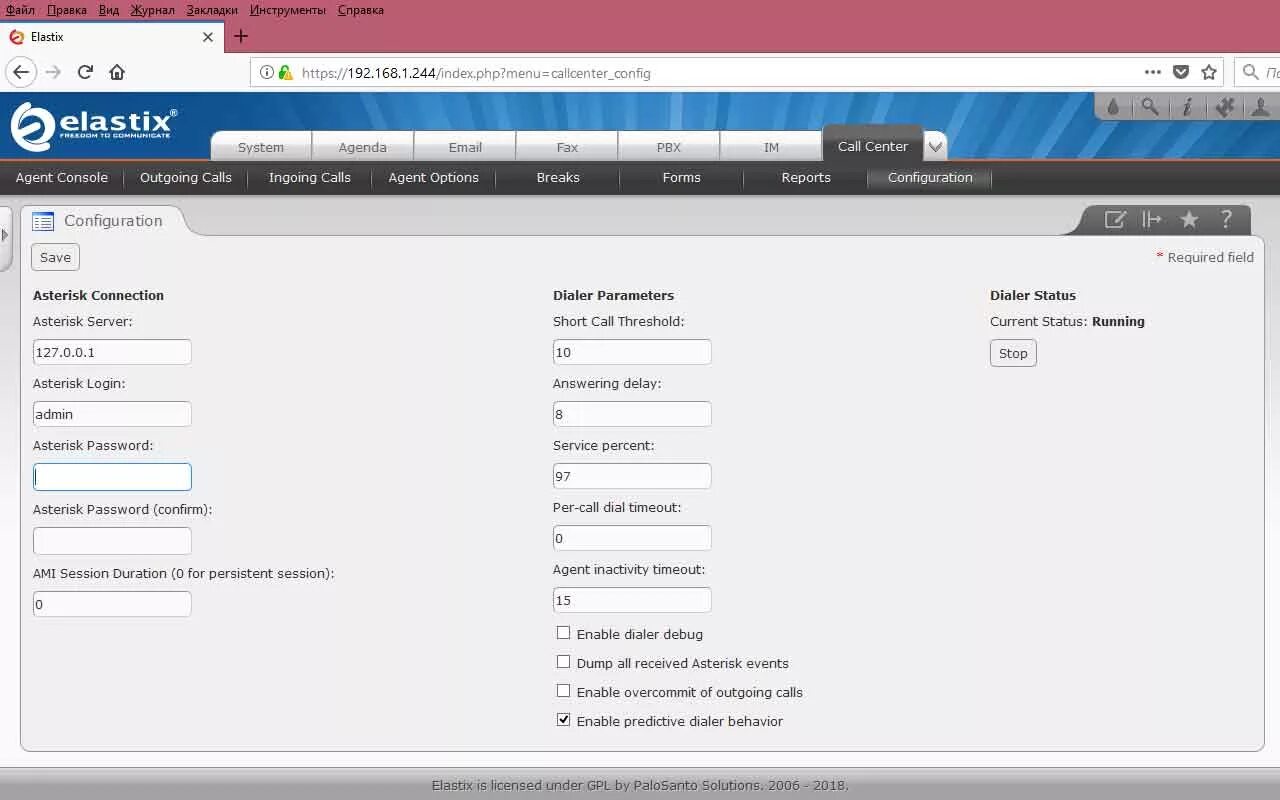Go forward with the browser forward arrow
The height and width of the screenshot is (800, 1280).
point(53,72)
